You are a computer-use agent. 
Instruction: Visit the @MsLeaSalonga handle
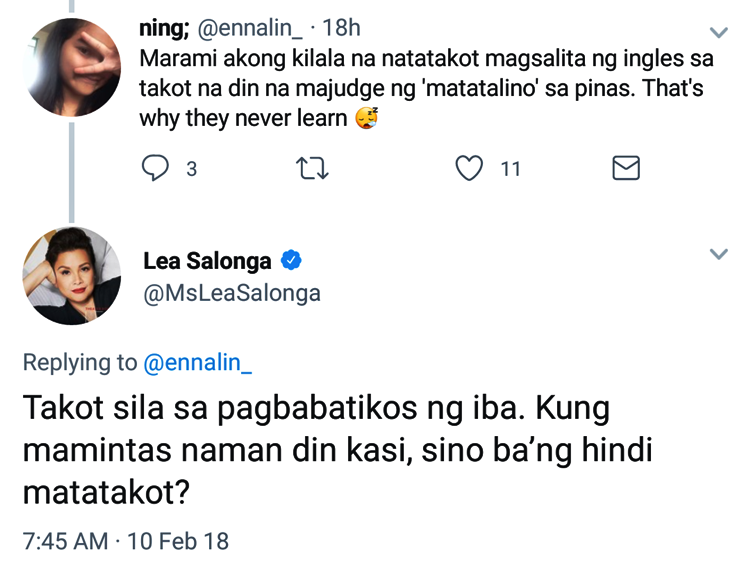[232, 293]
